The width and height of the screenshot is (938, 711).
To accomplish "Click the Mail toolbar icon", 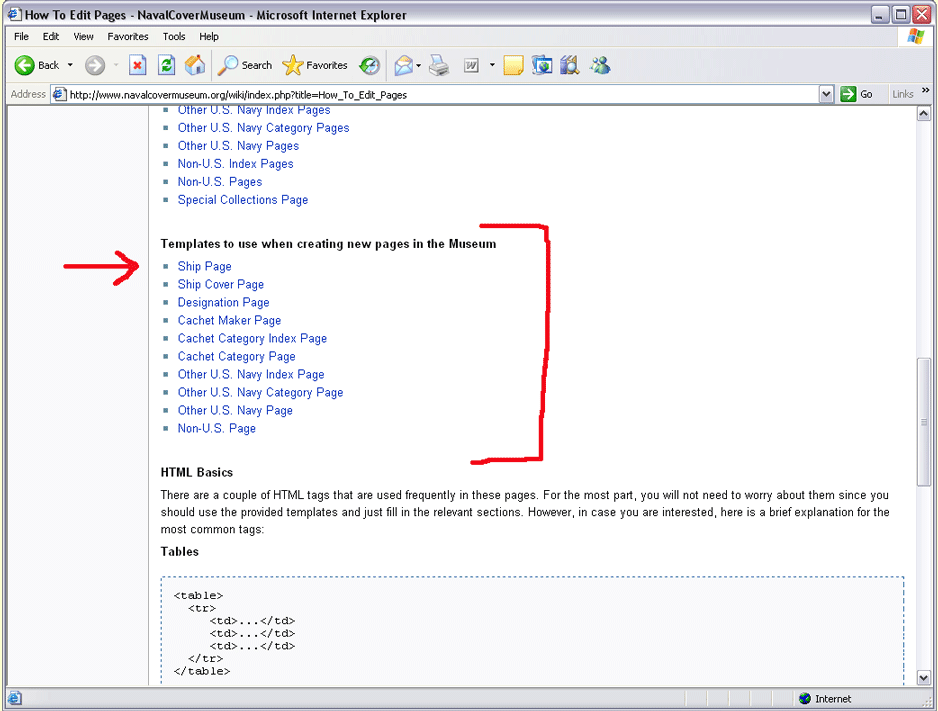I will click(x=403, y=65).
